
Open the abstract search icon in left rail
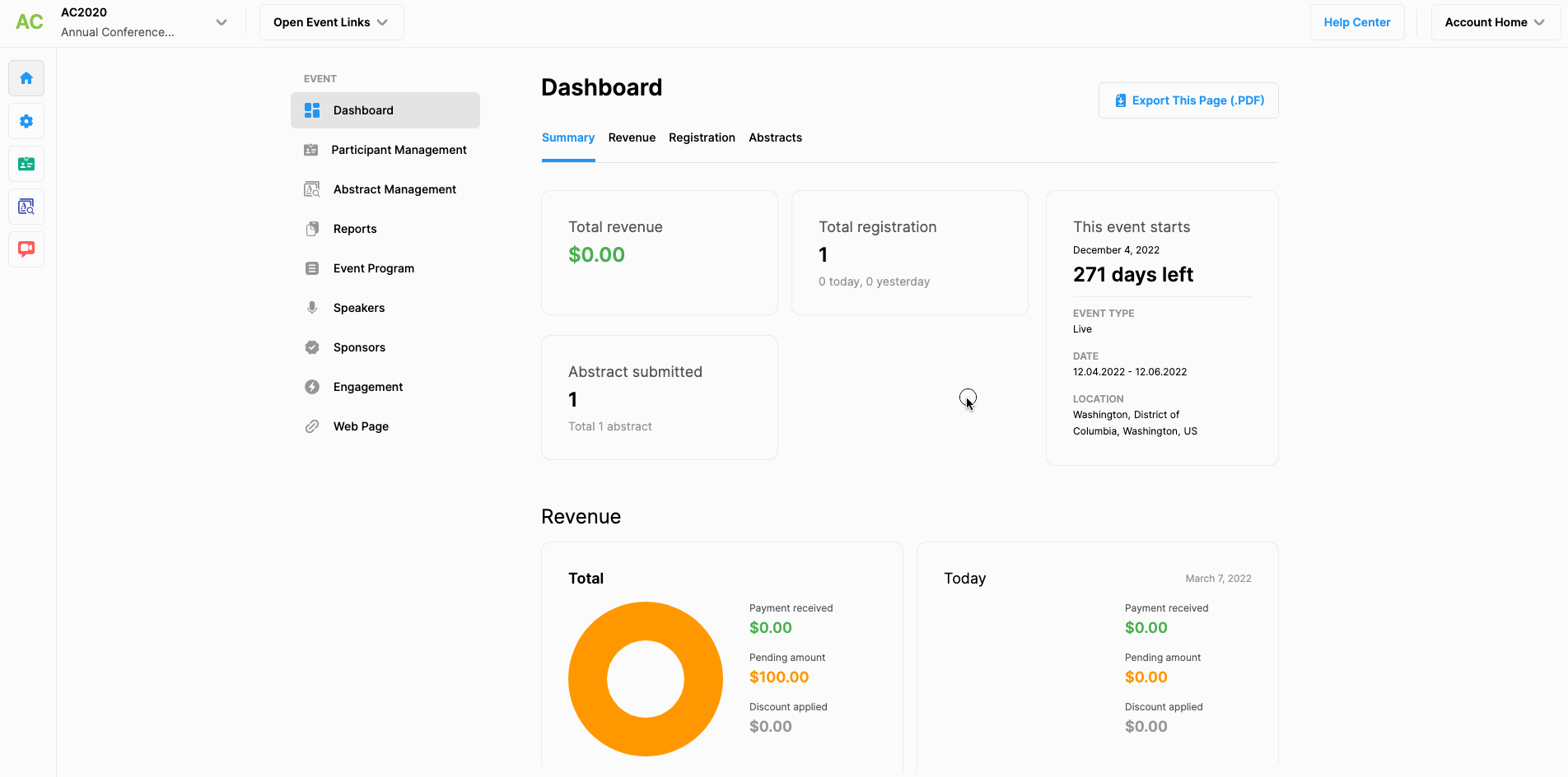click(x=26, y=207)
